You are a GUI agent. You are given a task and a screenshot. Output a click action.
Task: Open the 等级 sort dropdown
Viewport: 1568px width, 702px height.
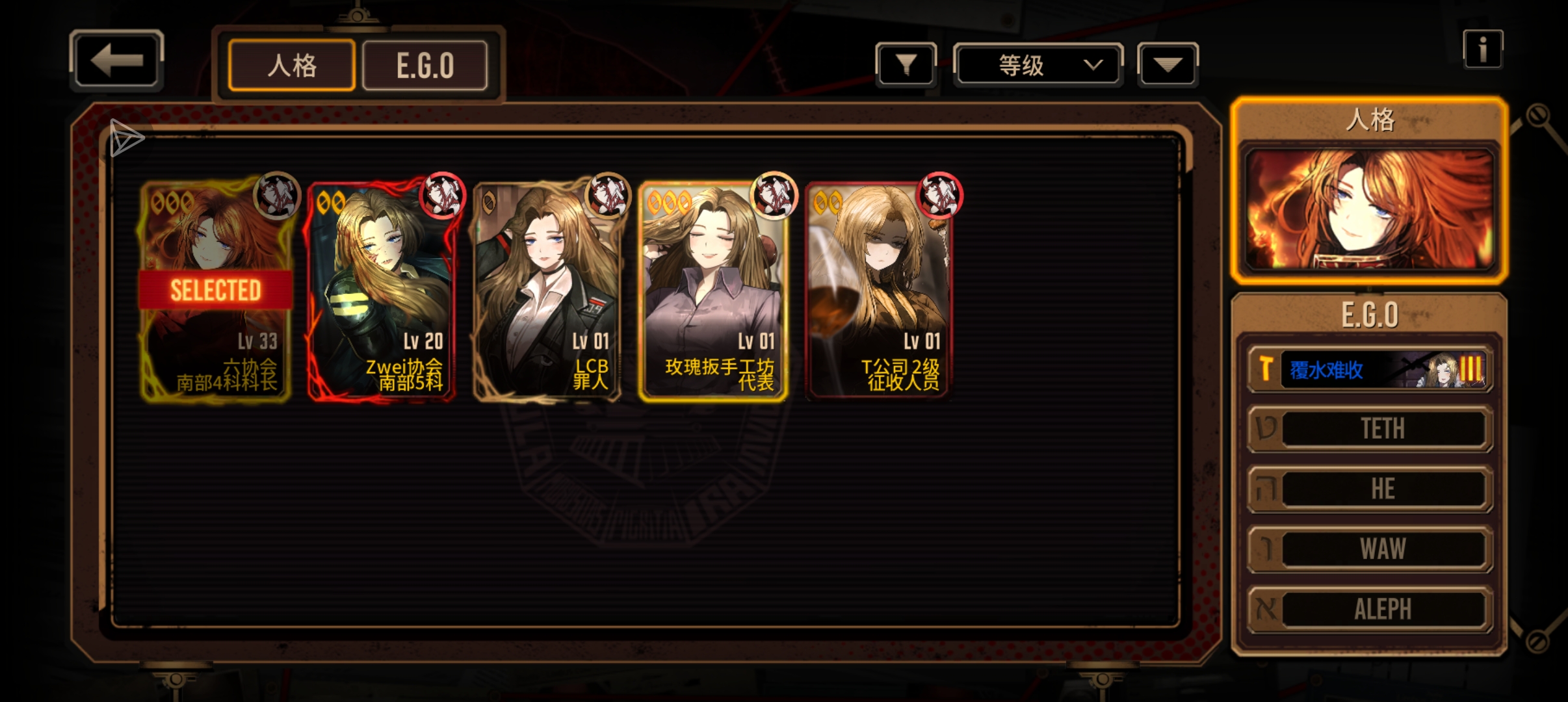pyautogui.click(x=1038, y=64)
